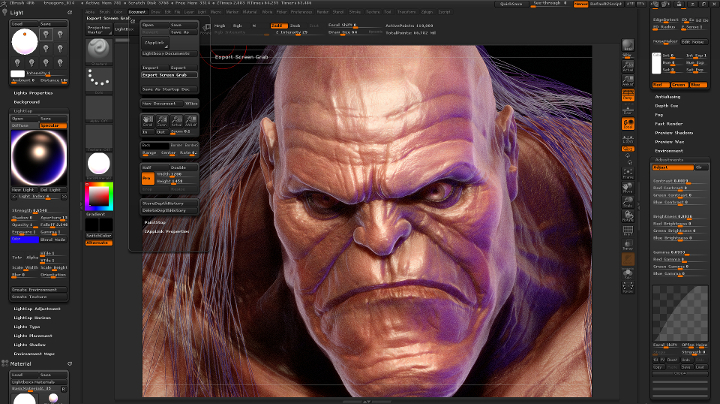Select the Scale icon on right shelf
This screenshot has width=720, height=404.
628,202
